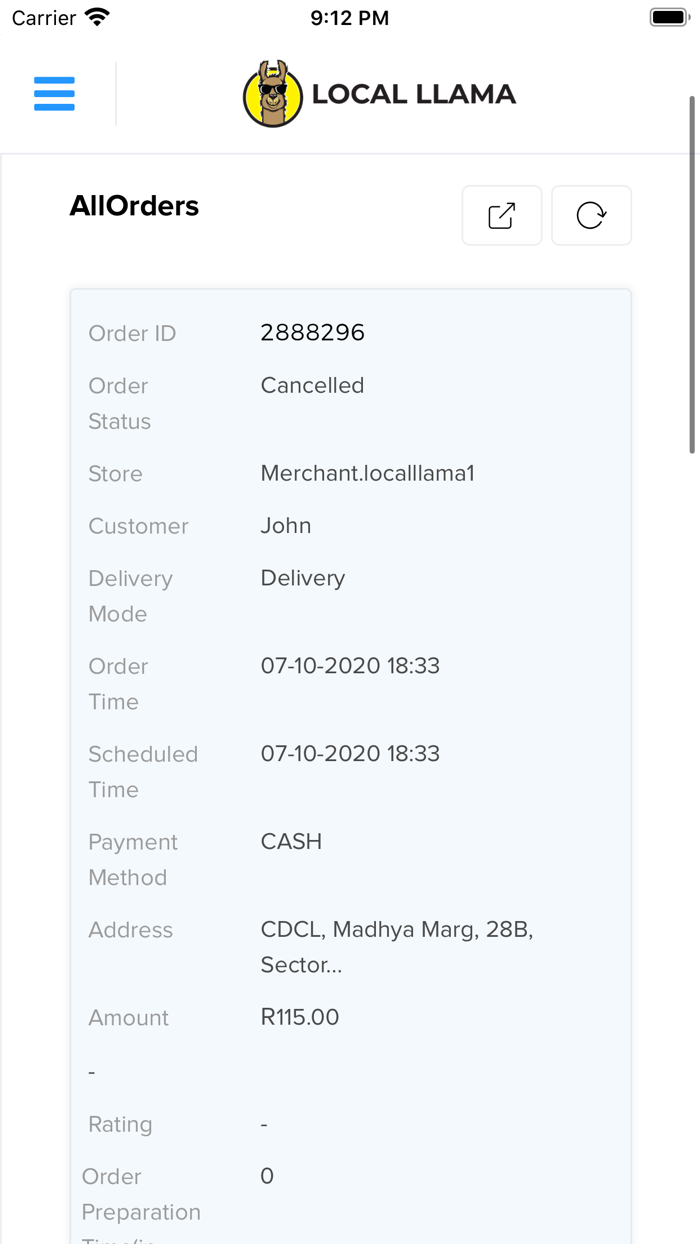Image resolution: width=700 pixels, height=1244 pixels.
Task: Click the export orders icon
Action: [501, 215]
